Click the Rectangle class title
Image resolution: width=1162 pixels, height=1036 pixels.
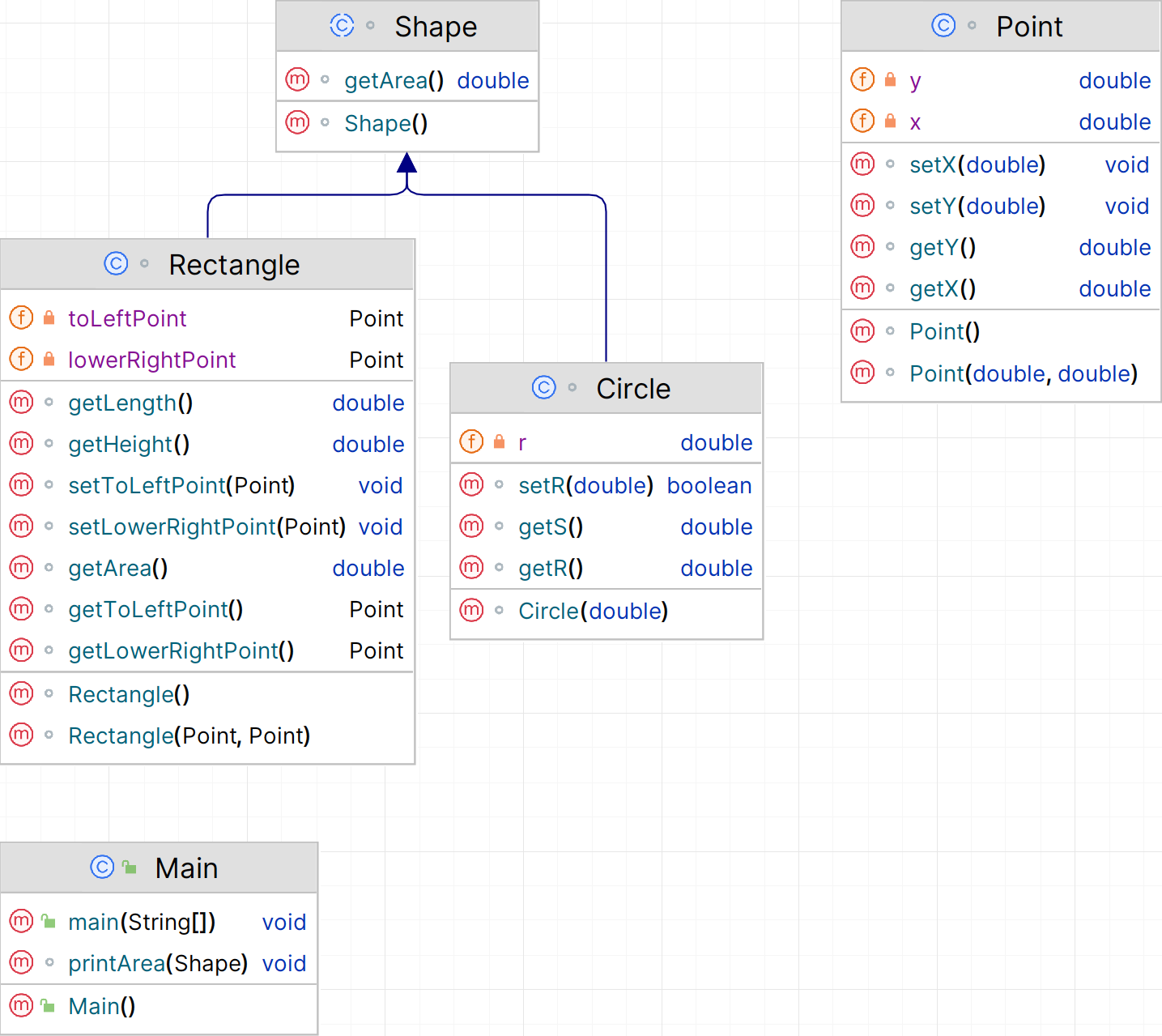tap(234, 265)
